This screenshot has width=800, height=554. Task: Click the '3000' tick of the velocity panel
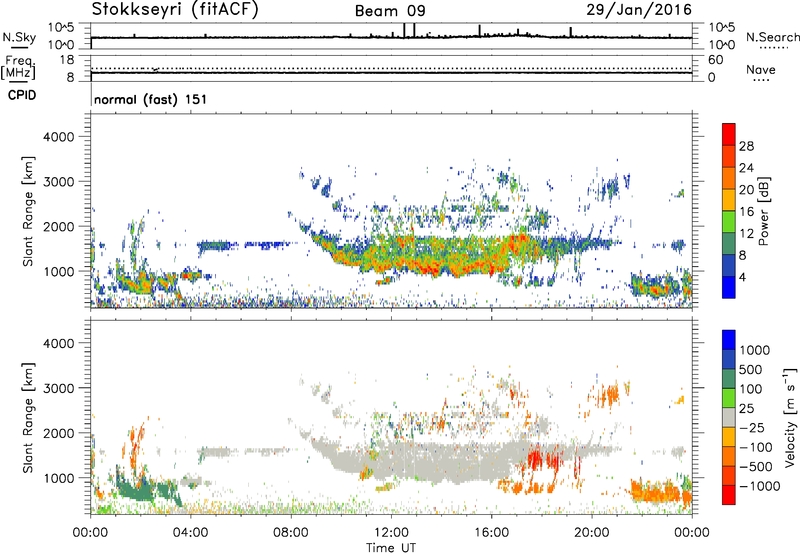click(59, 388)
